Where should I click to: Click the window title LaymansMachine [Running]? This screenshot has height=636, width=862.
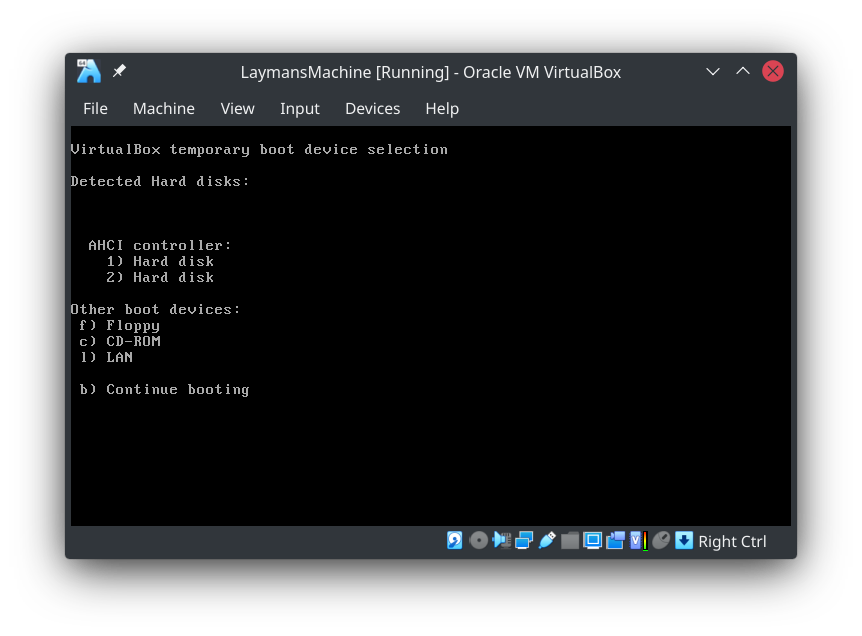coord(430,72)
